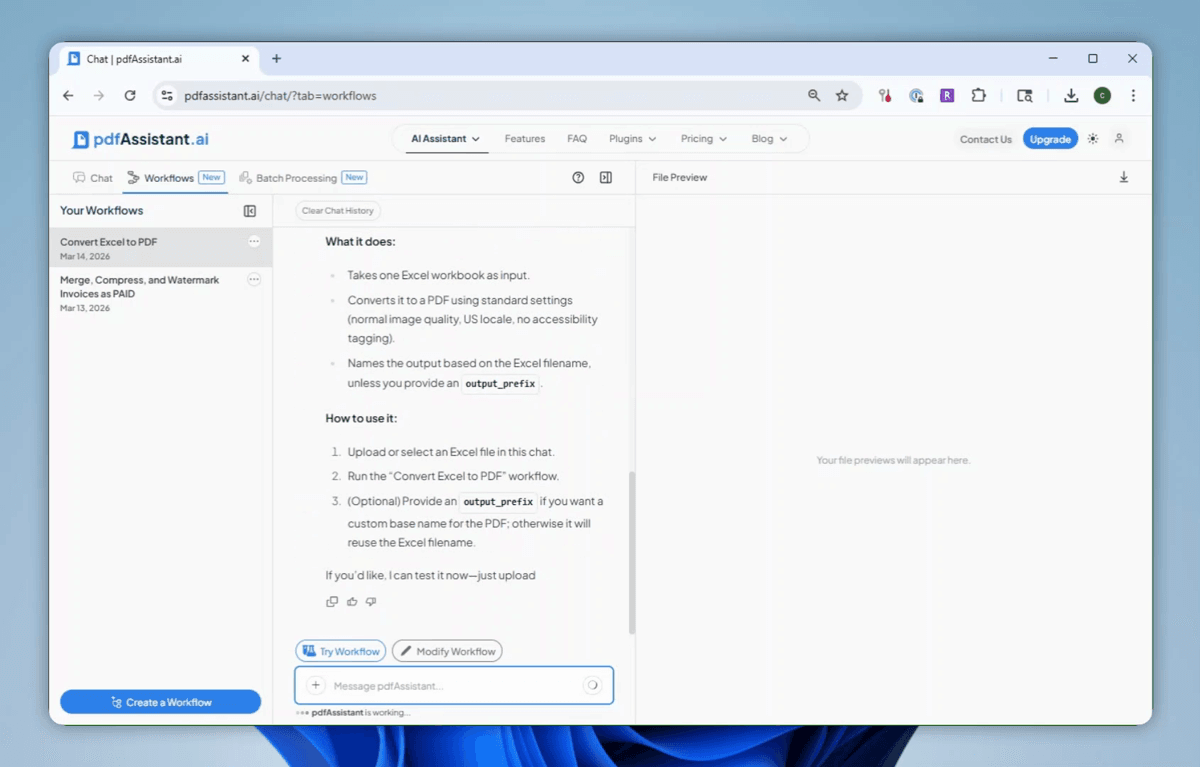Click the browser address bar URL
This screenshot has width=1200, height=767.
point(280,96)
